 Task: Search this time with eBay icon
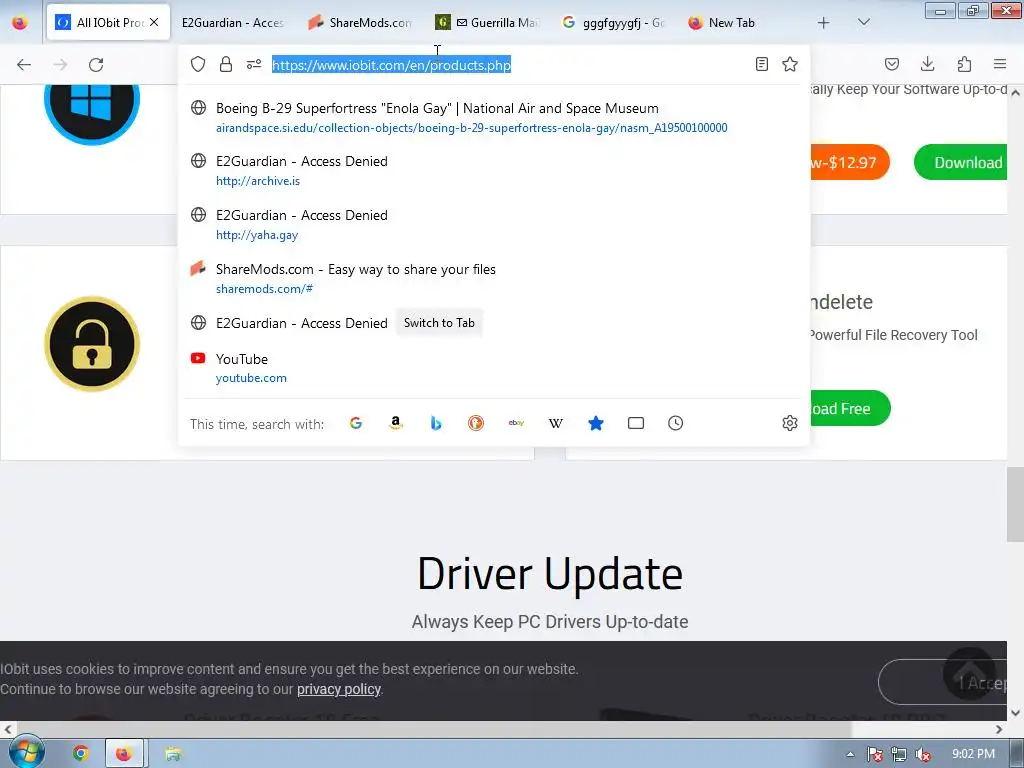point(516,423)
